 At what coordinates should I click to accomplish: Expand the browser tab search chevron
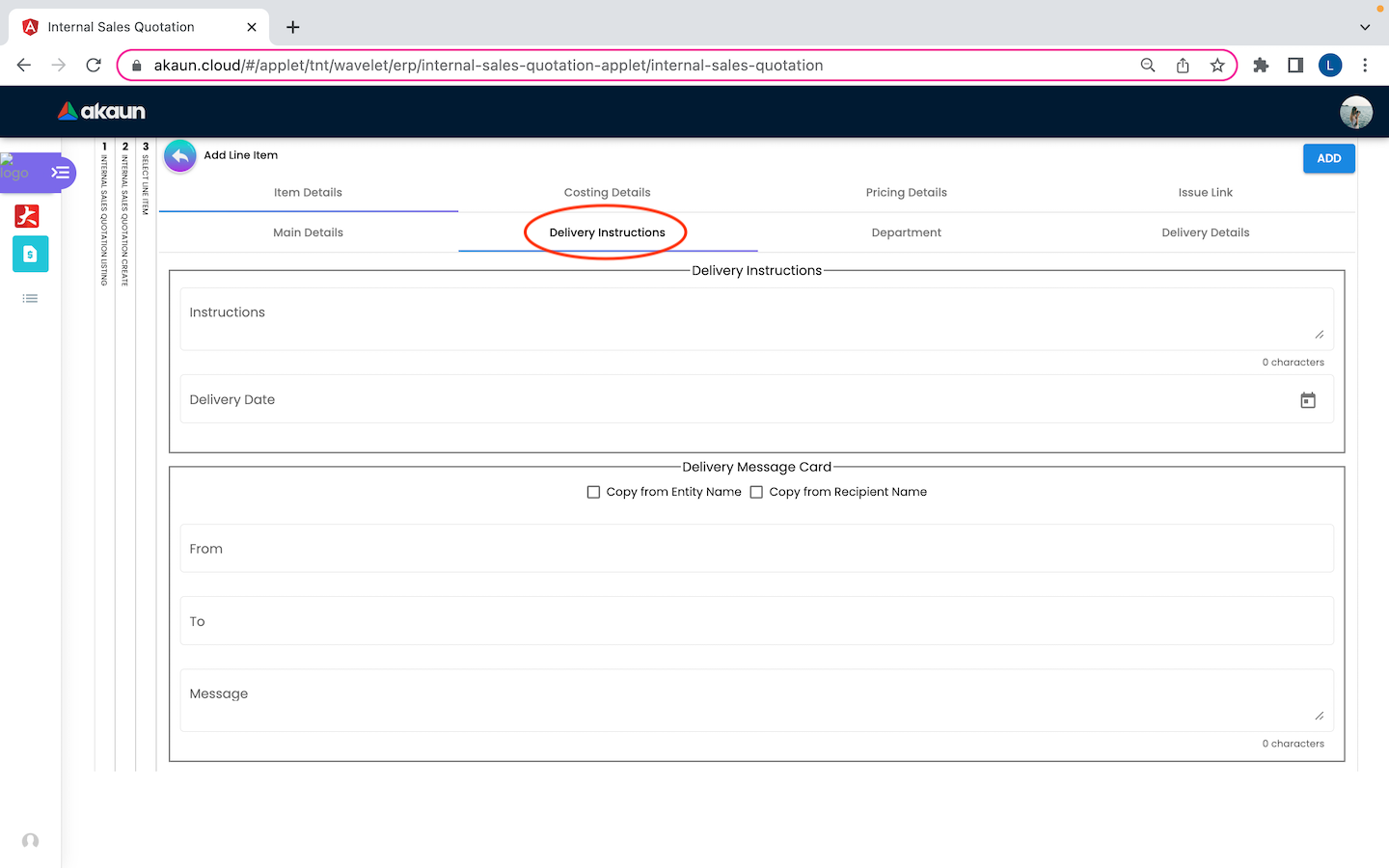[x=1364, y=27]
